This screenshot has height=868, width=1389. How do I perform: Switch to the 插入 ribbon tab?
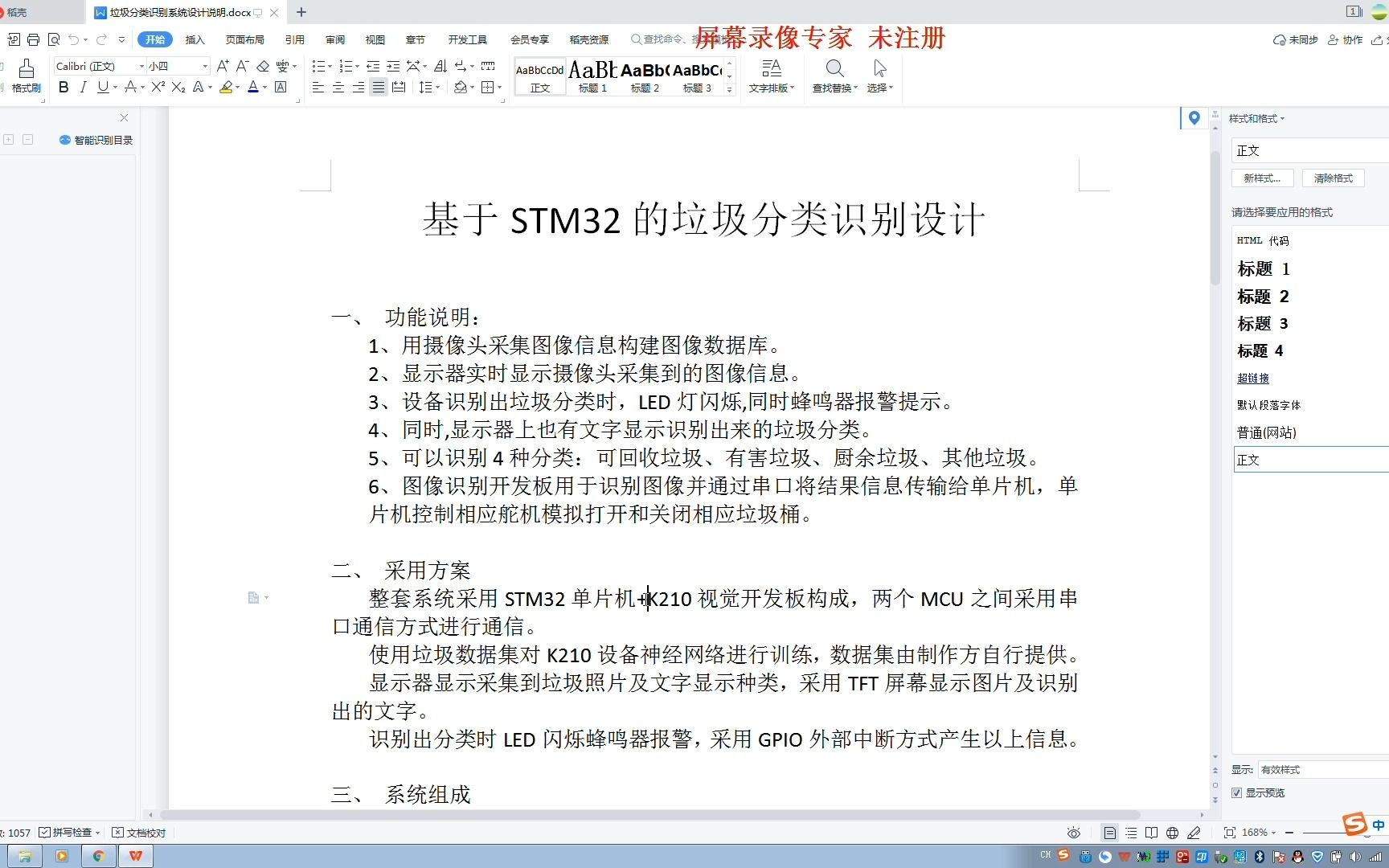pos(195,39)
